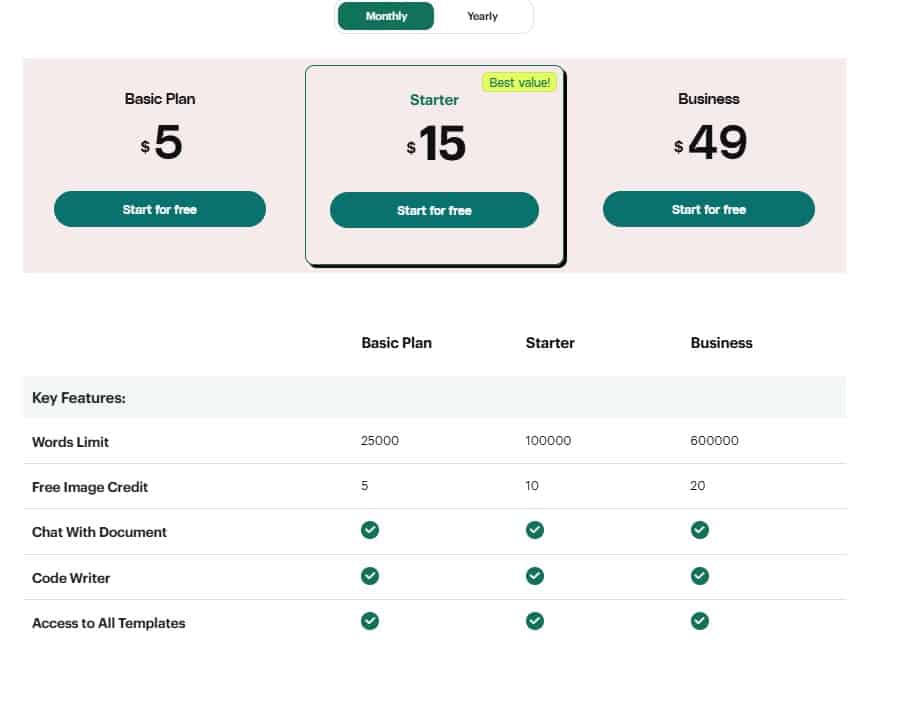Switch billing to Yearly
Image resolution: width=912 pixels, height=720 pixels.
click(x=483, y=16)
